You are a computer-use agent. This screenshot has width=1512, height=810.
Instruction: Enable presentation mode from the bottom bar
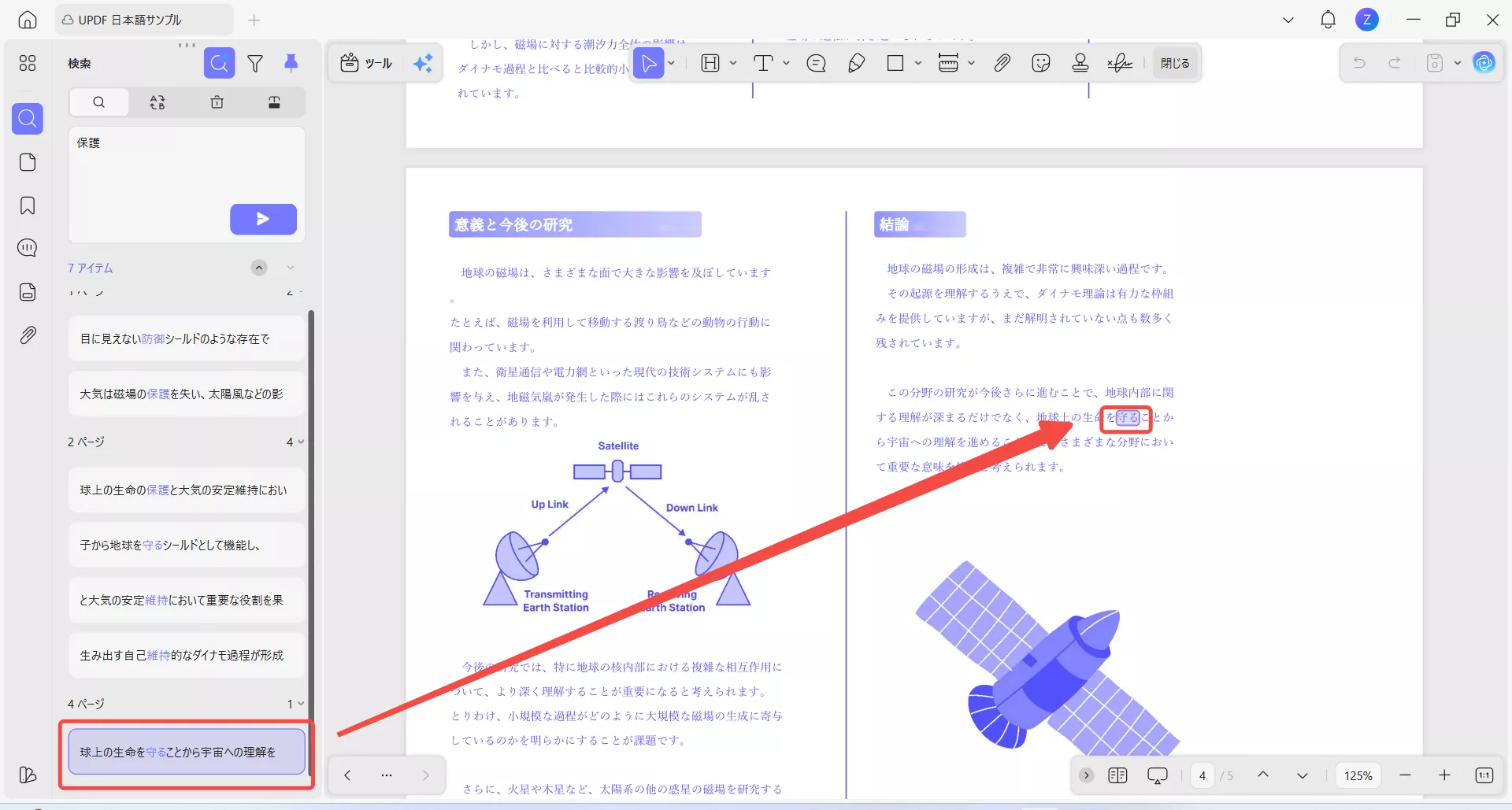[x=1158, y=775]
